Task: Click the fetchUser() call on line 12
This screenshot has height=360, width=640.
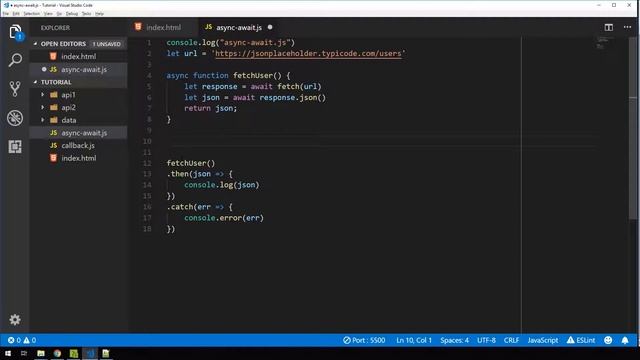Action: pos(191,163)
